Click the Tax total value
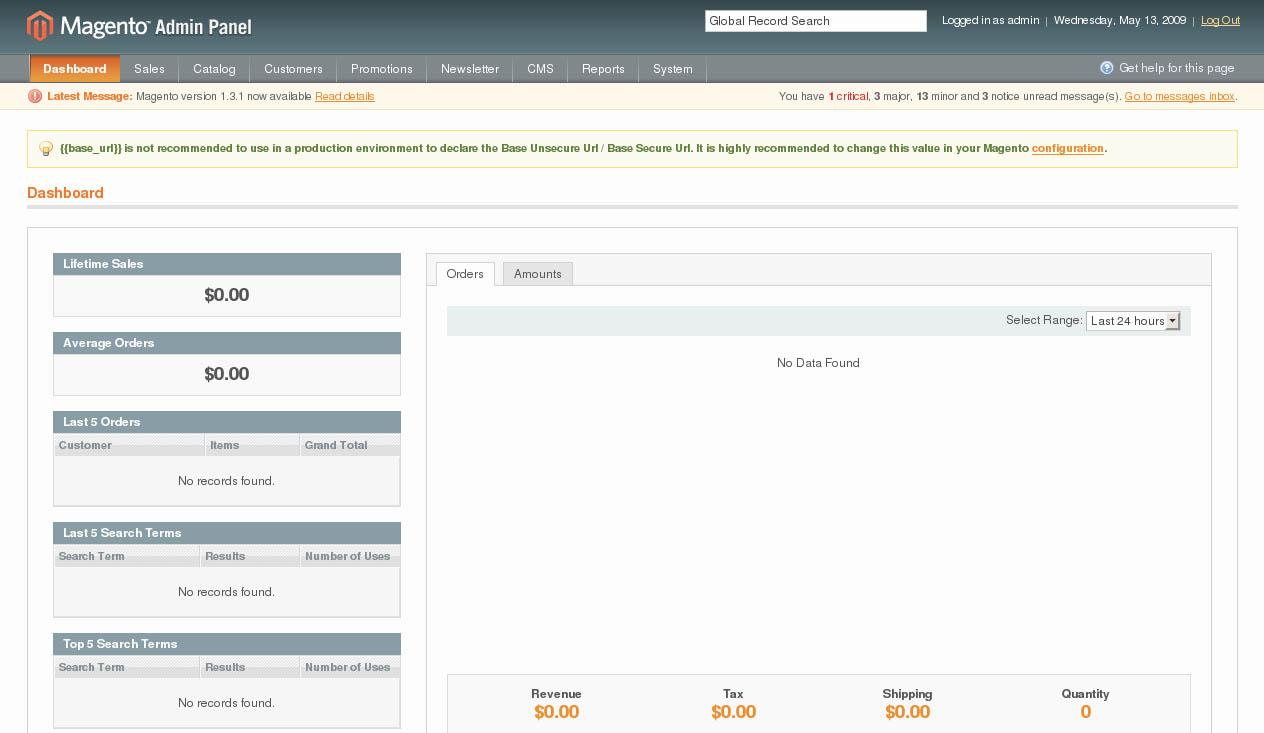Viewport: 1264px width, 733px height. coord(733,712)
